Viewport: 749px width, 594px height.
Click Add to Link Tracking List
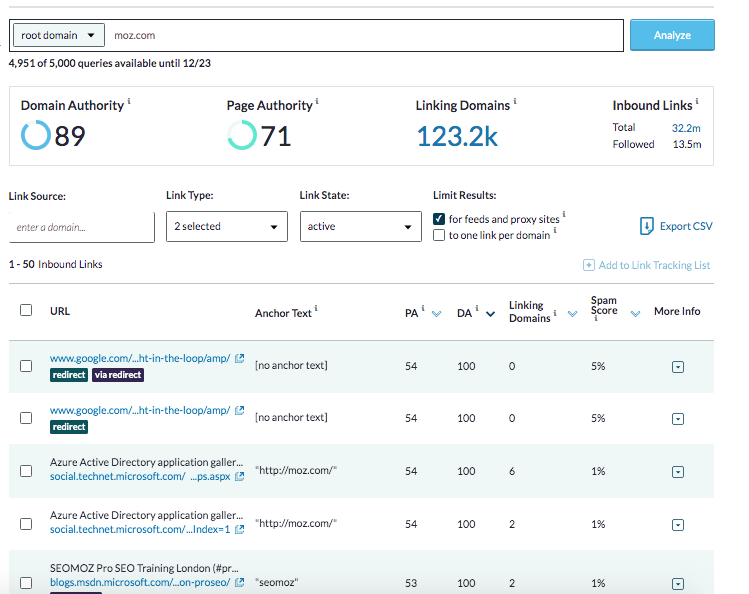tap(654, 265)
